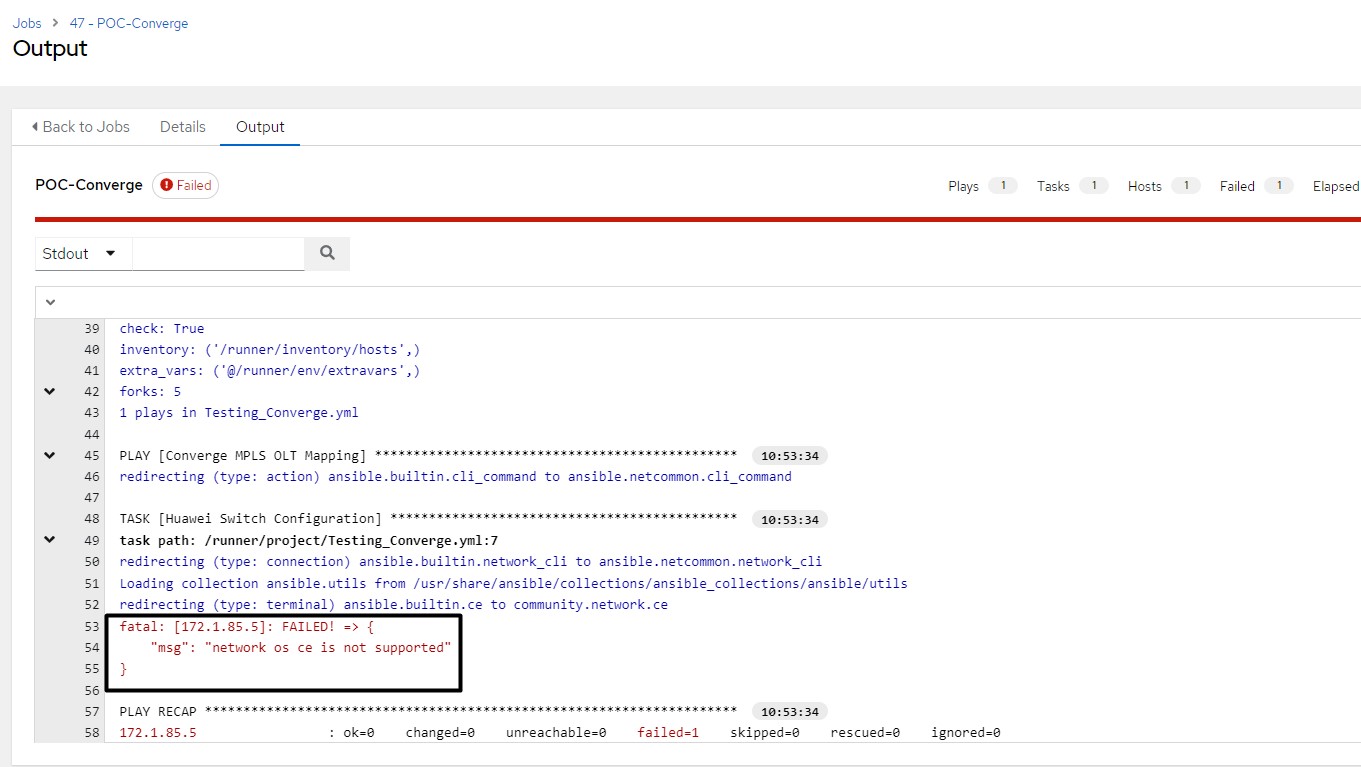Click the '1 plays in Testing_Converge.yml' line

coord(239,413)
